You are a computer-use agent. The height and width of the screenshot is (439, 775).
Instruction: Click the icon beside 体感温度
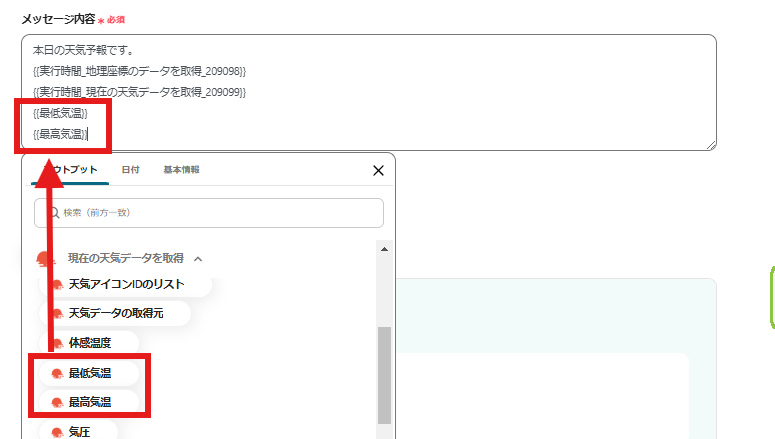point(57,343)
